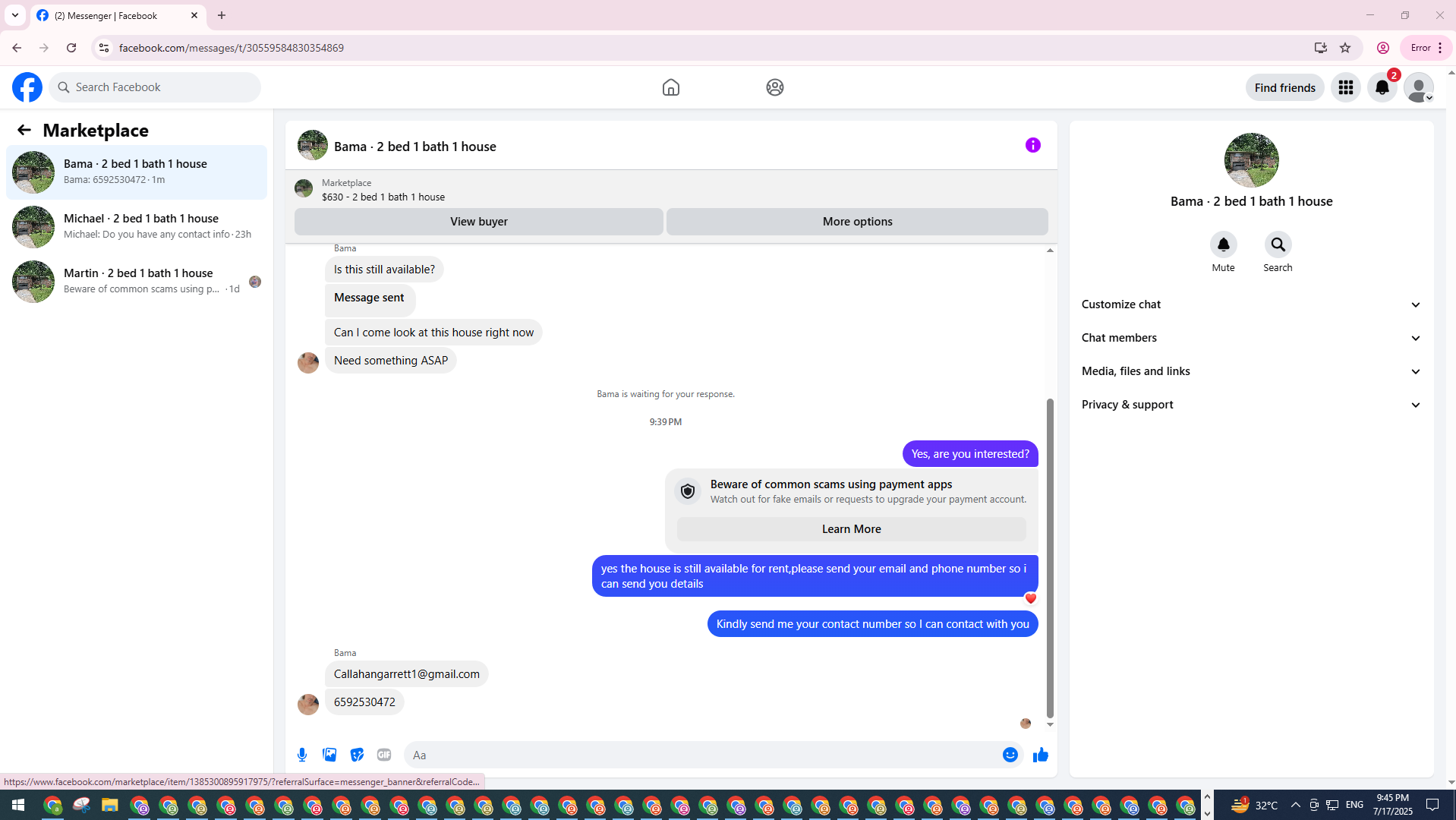Click the View buyer button
1456x820 pixels.
pos(478,222)
